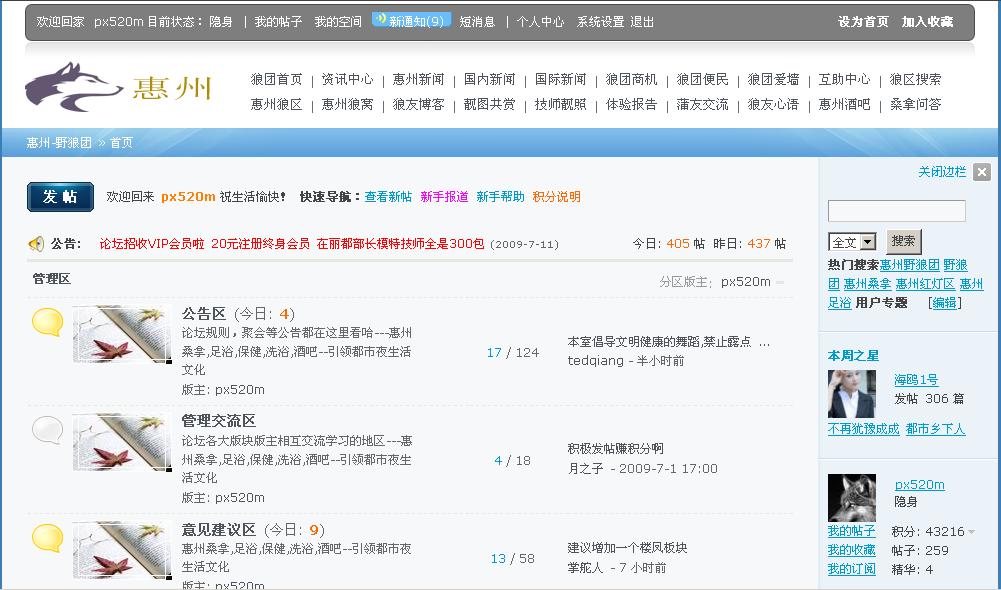Click the yellow speech bubble icon beside 公告区
1001x590 pixels.
[47, 322]
